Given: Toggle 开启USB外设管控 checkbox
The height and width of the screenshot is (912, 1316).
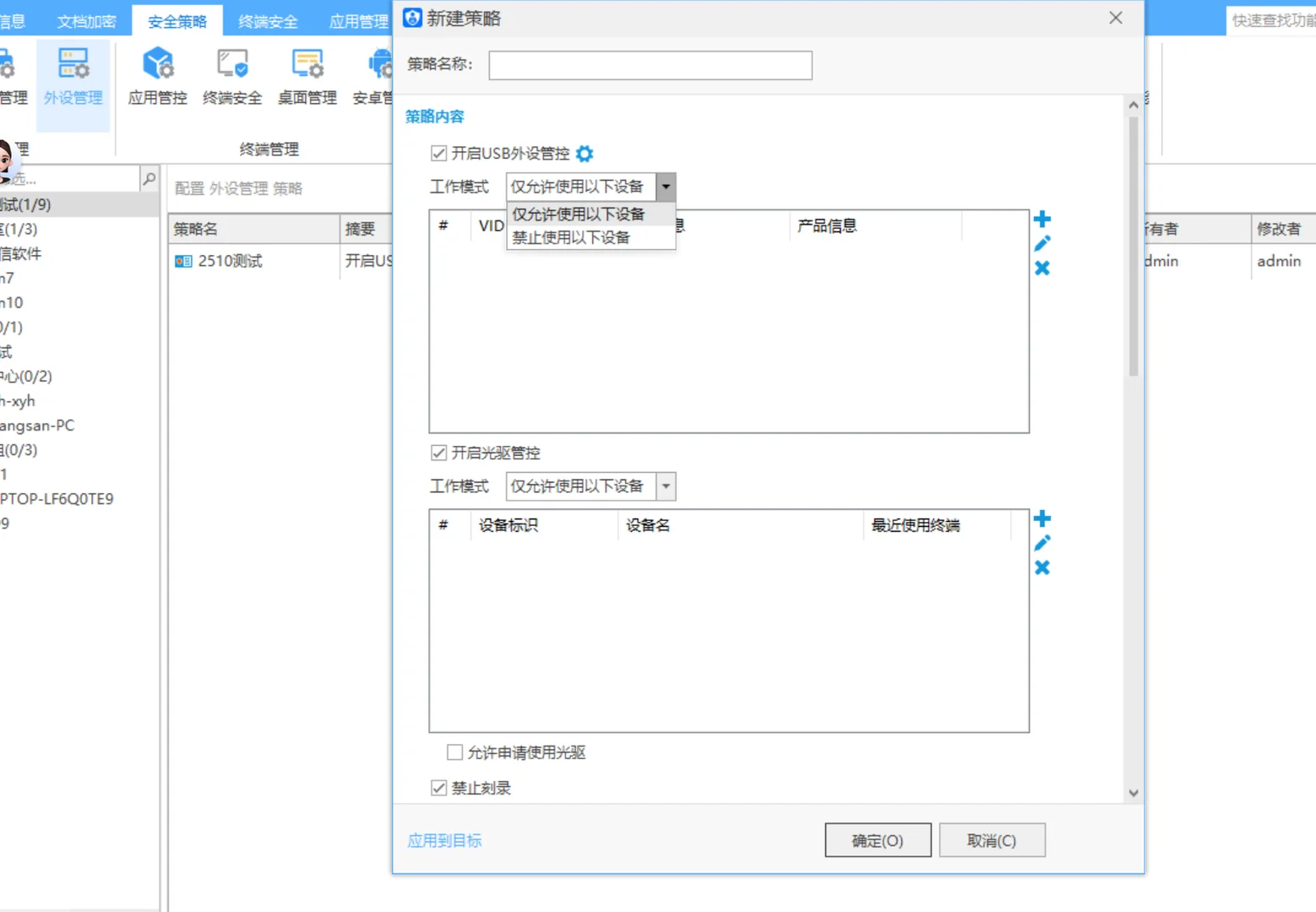Looking at the screenshot, I should (438, 153).
